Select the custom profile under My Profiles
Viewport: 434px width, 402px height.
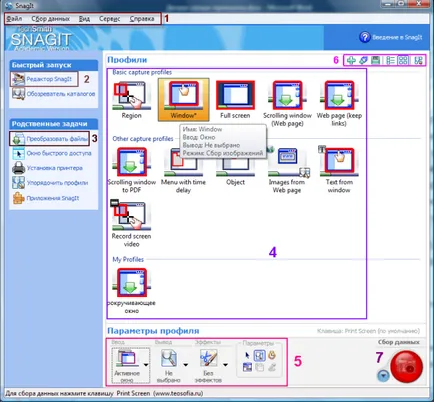pos(131,291)
